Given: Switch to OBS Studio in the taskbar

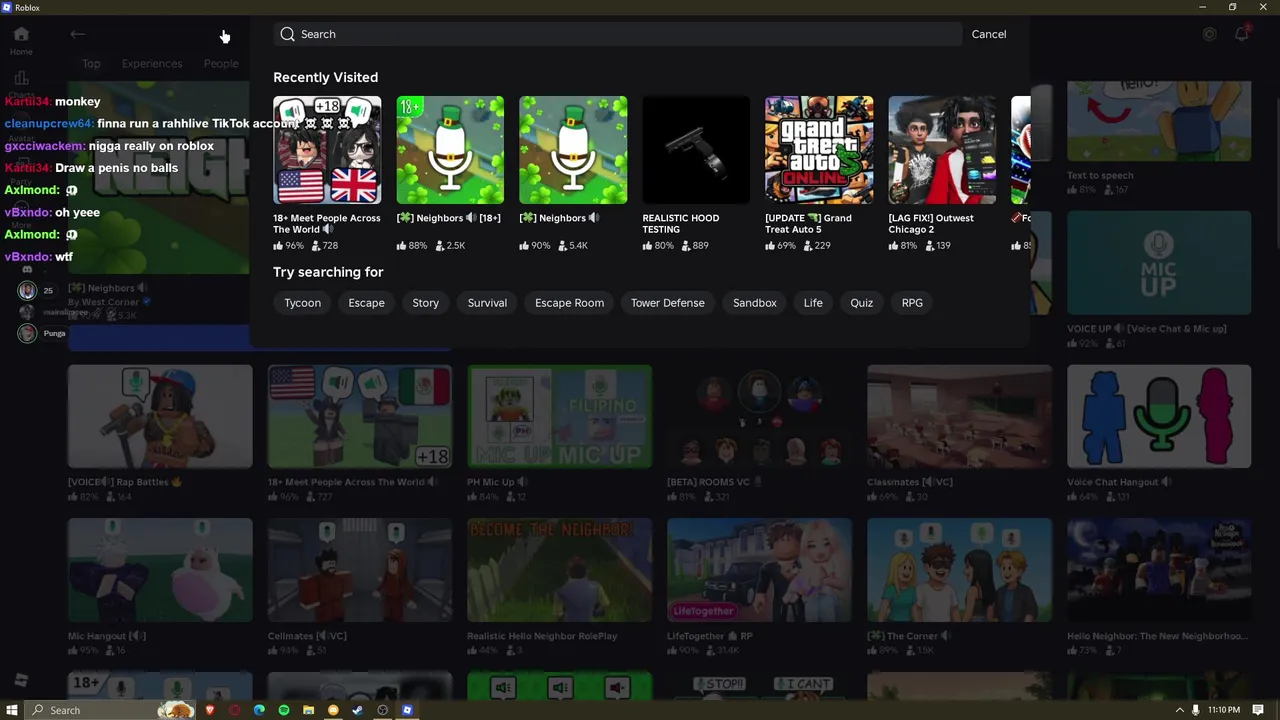Looking at the screenshot, I should [382, 710].
